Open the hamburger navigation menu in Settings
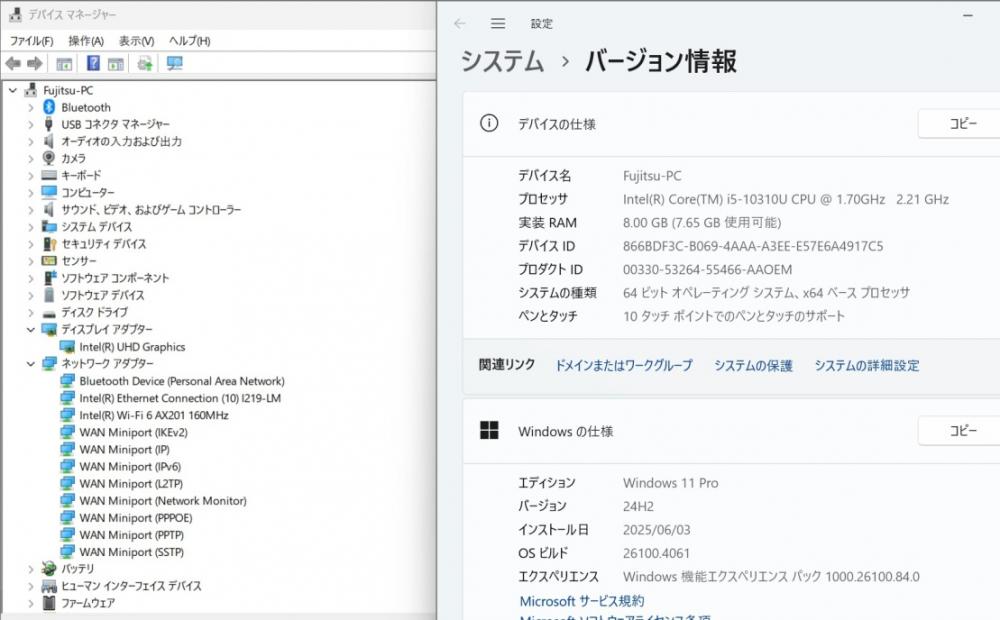 (x=498, y=24)
